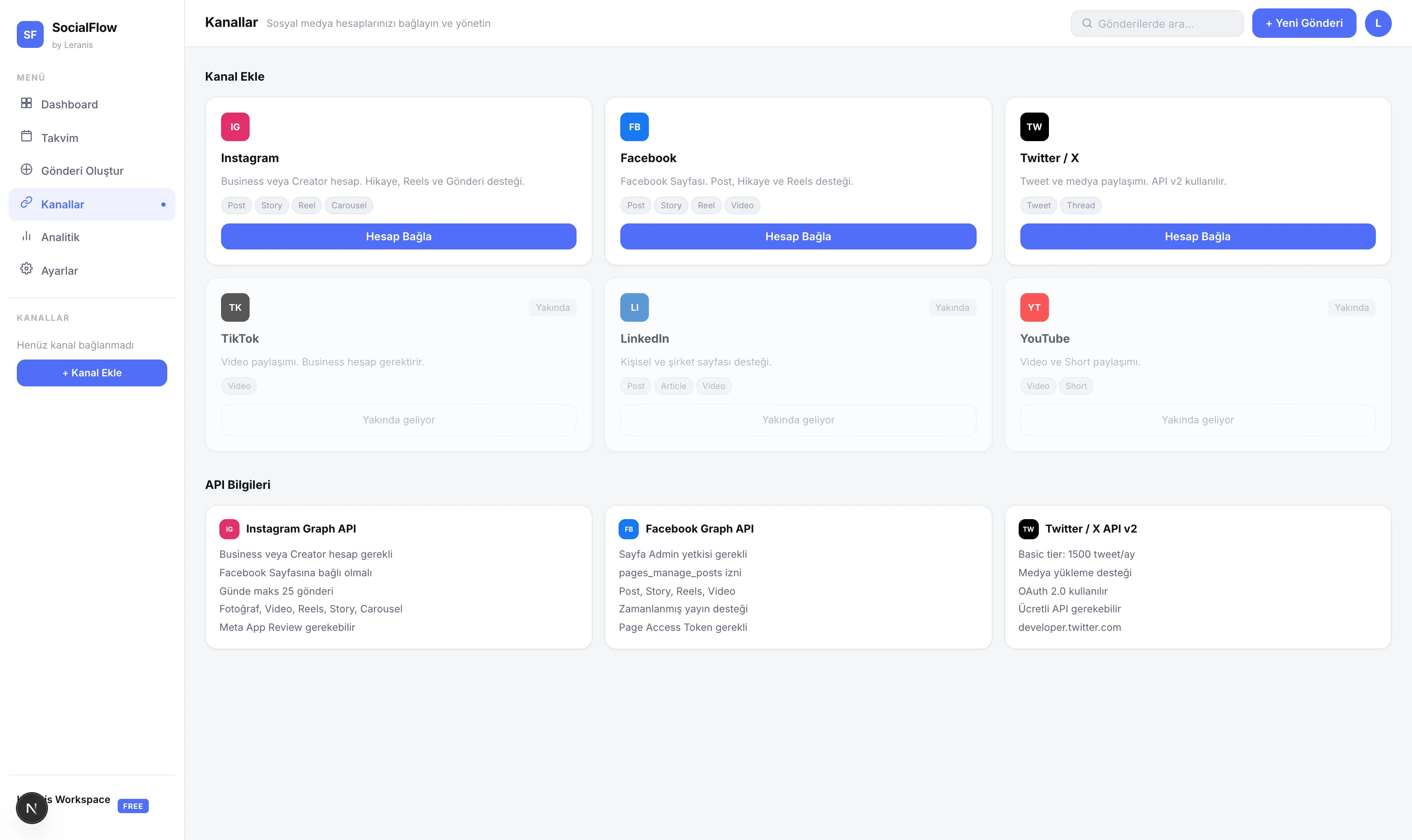Click the "OAuth 2.0 kullanılır" line
Viewport: 1412px width, 840px height.
point(1063,591)
